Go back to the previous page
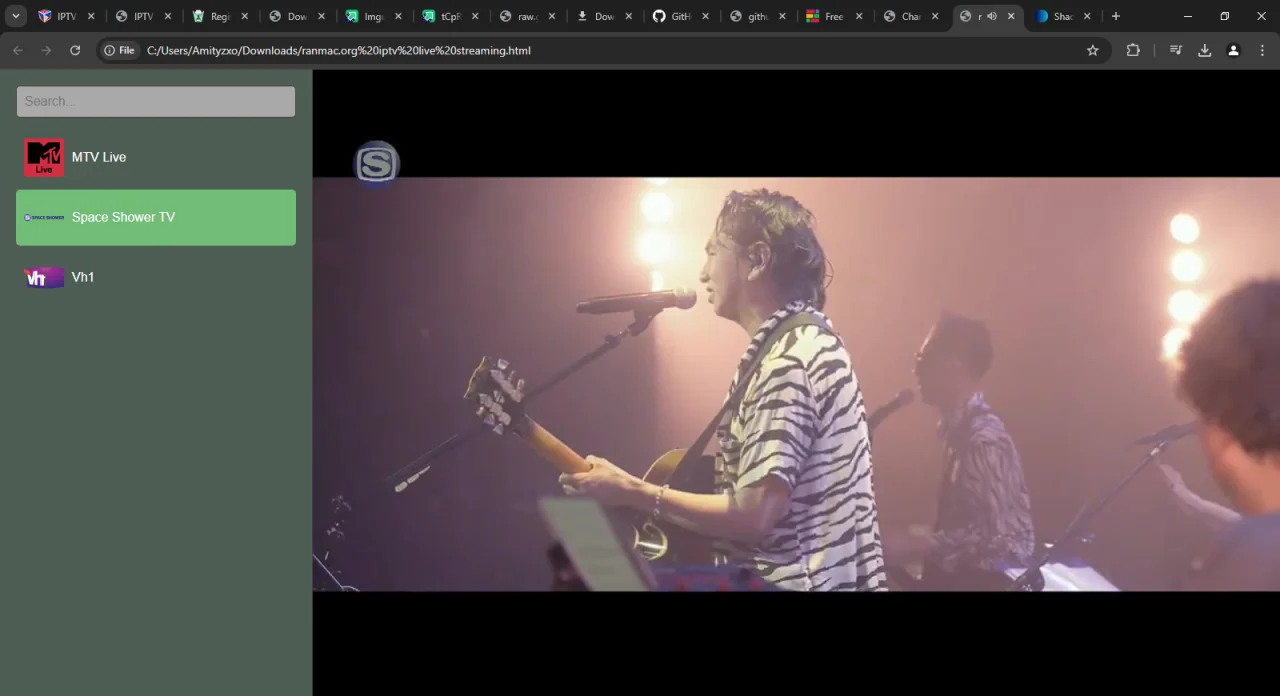 (18, 50)
